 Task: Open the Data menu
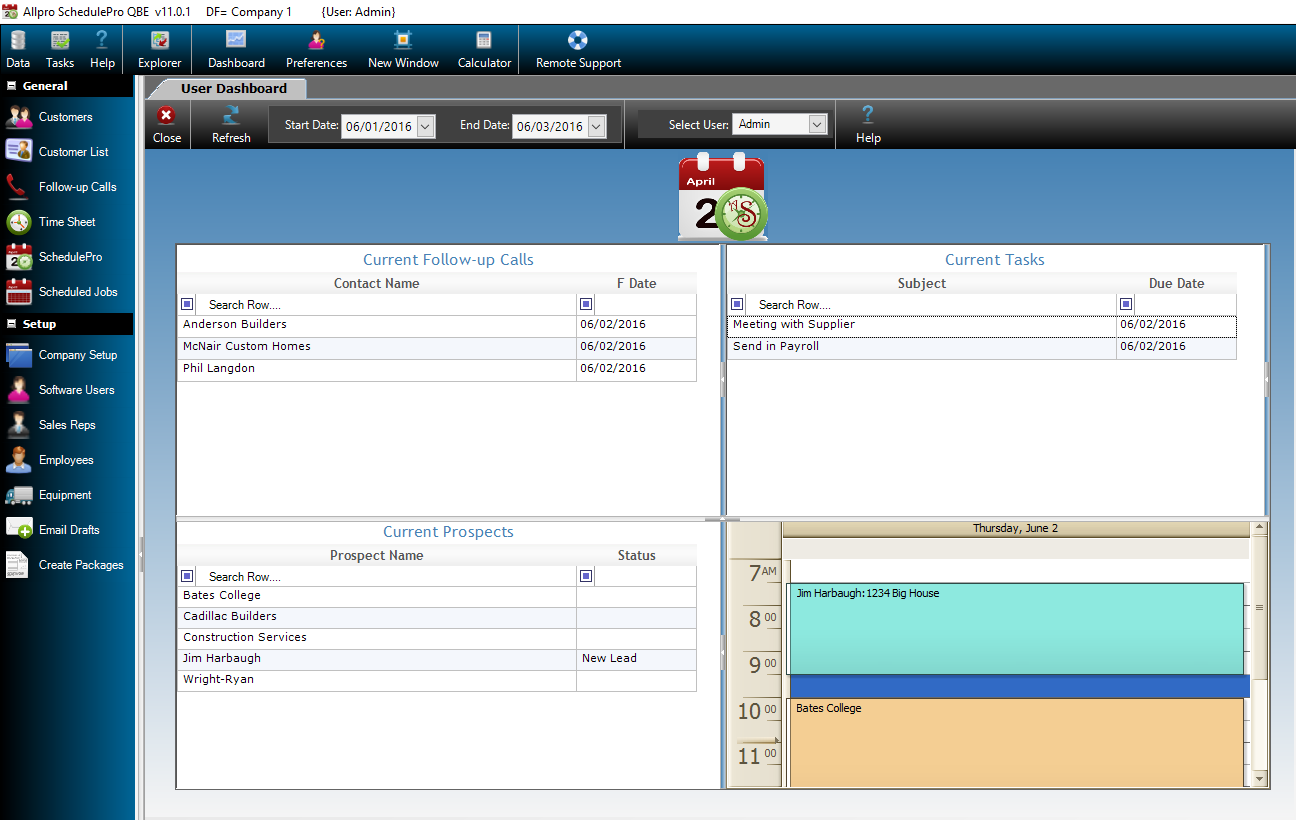(18, 49)
